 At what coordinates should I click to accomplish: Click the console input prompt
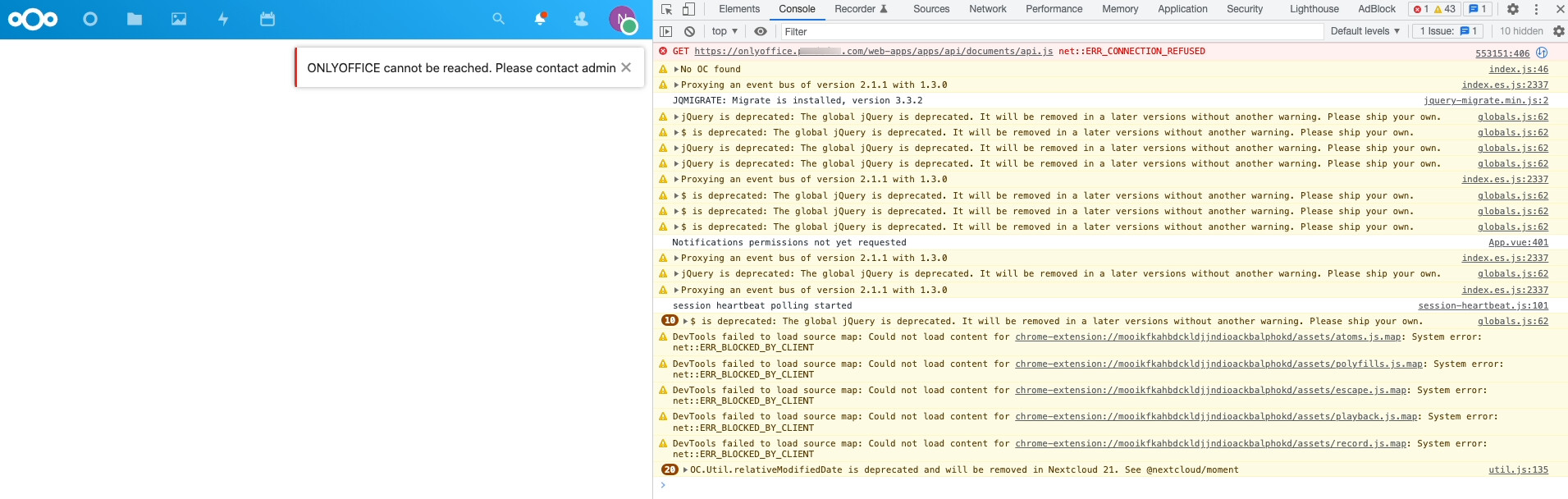coord(1109,485)
